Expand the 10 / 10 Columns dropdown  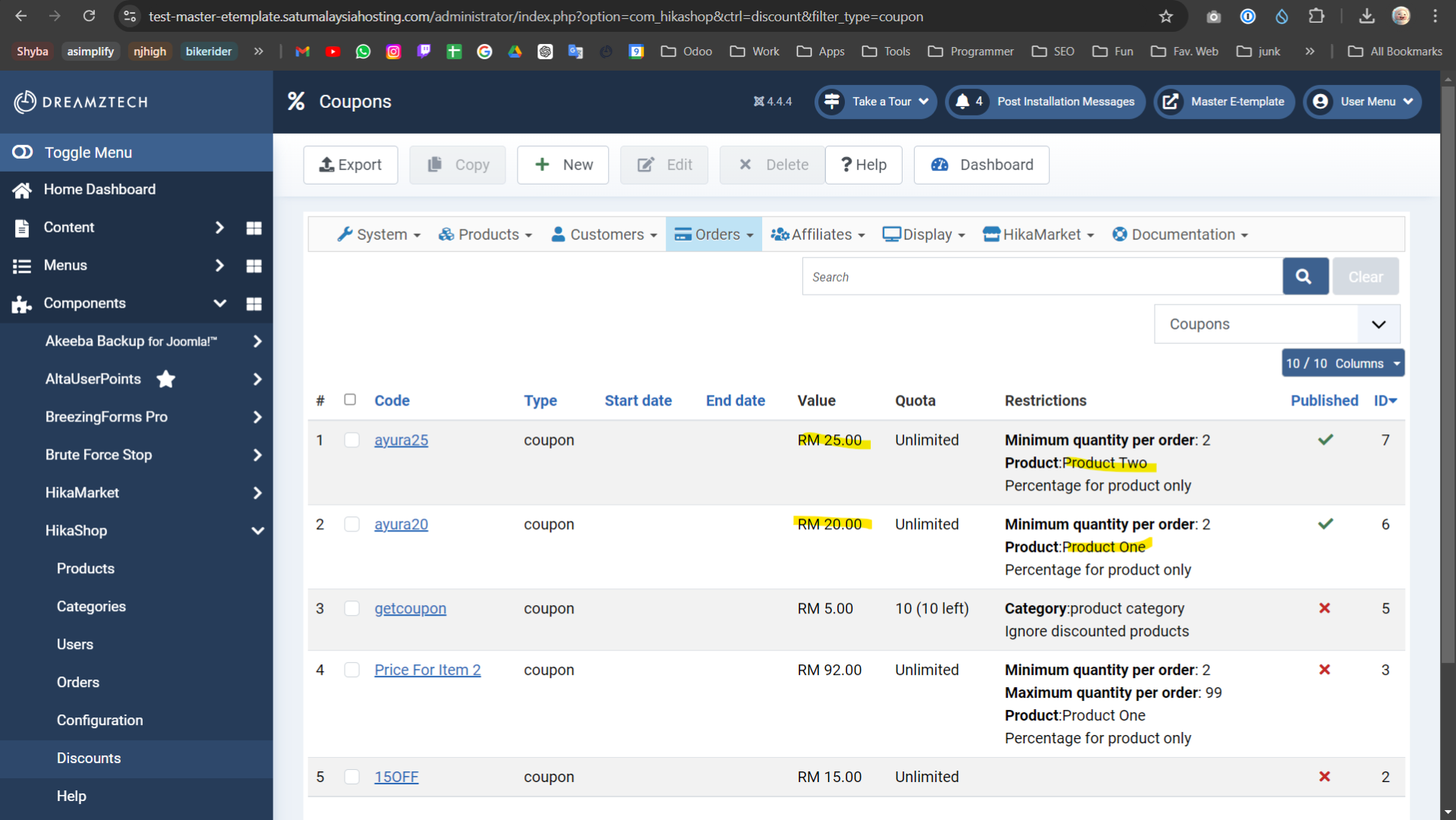[1342, 364]
